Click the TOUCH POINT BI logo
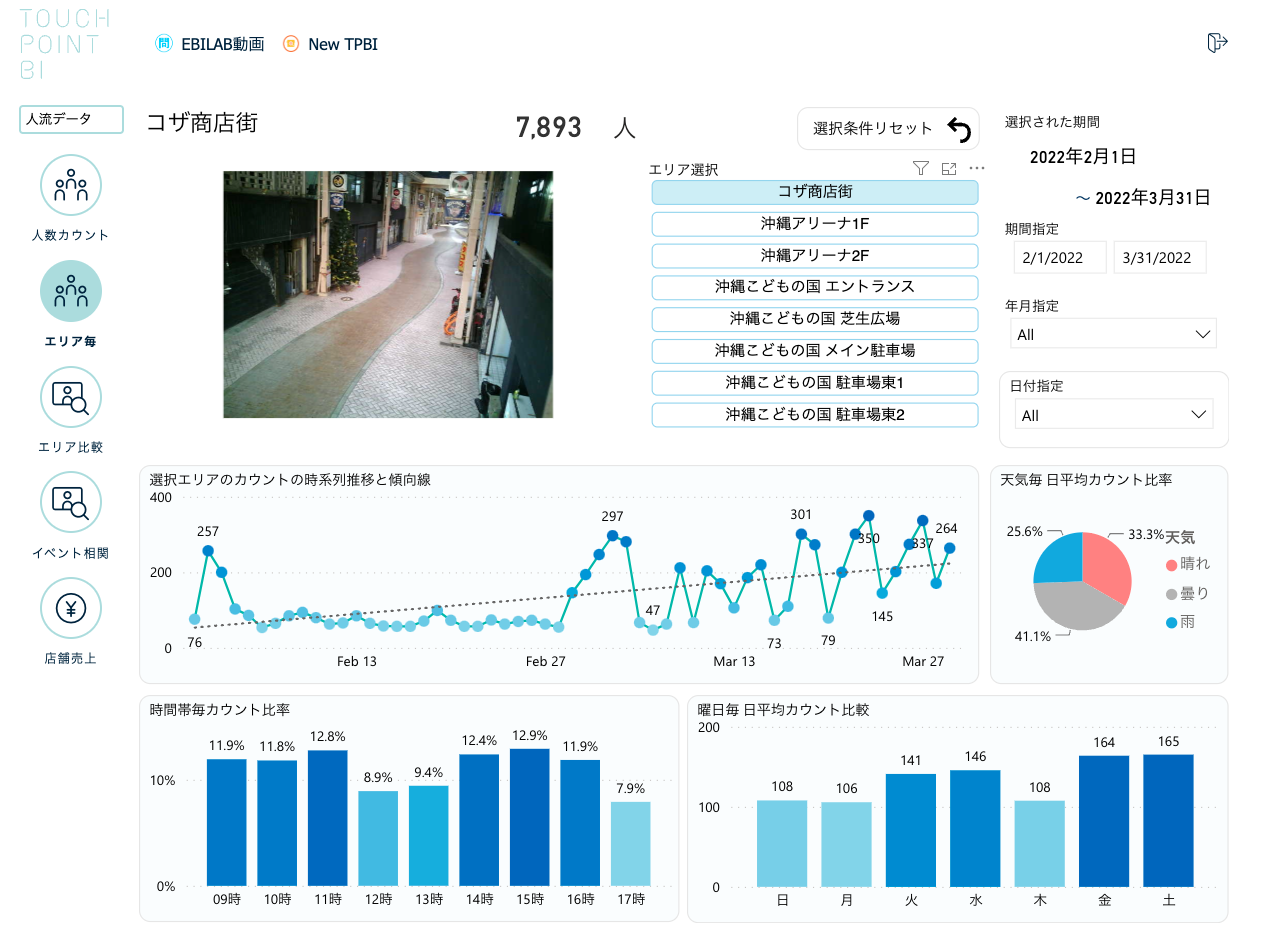This screenshot has height=945, width=1265. [x=64, y=44]
